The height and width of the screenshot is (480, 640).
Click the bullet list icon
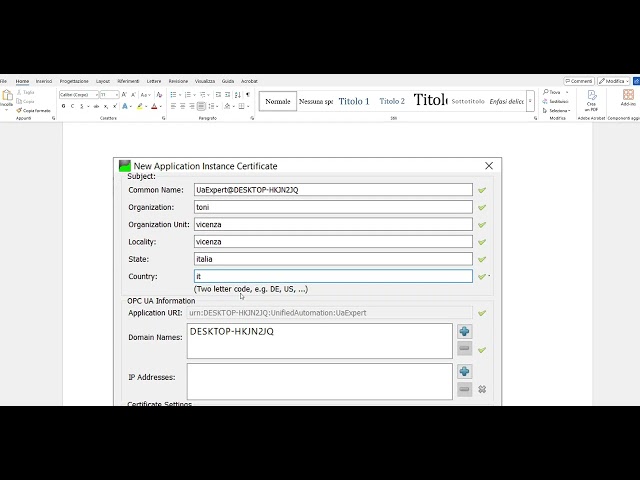click(x=173, y=95)
